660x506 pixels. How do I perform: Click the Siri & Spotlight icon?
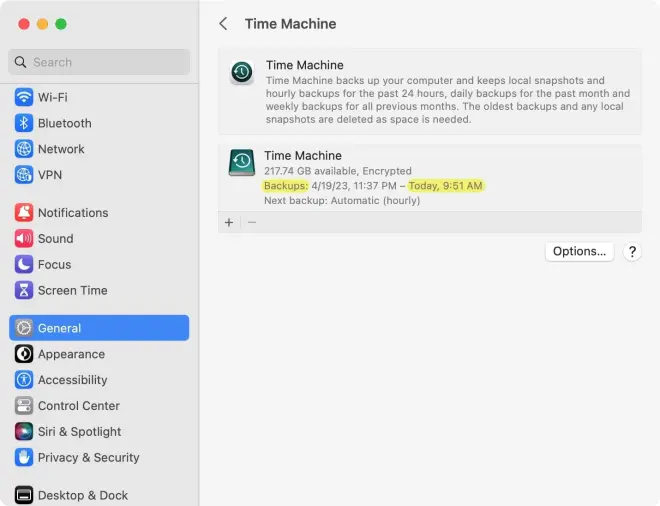[24, 431]
